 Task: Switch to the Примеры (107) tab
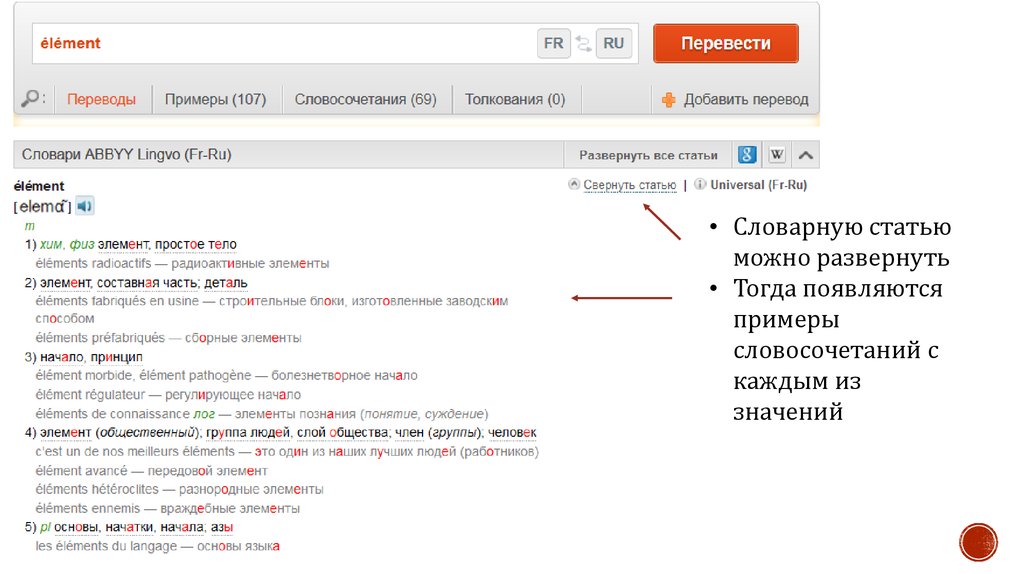tap(215, 100)
